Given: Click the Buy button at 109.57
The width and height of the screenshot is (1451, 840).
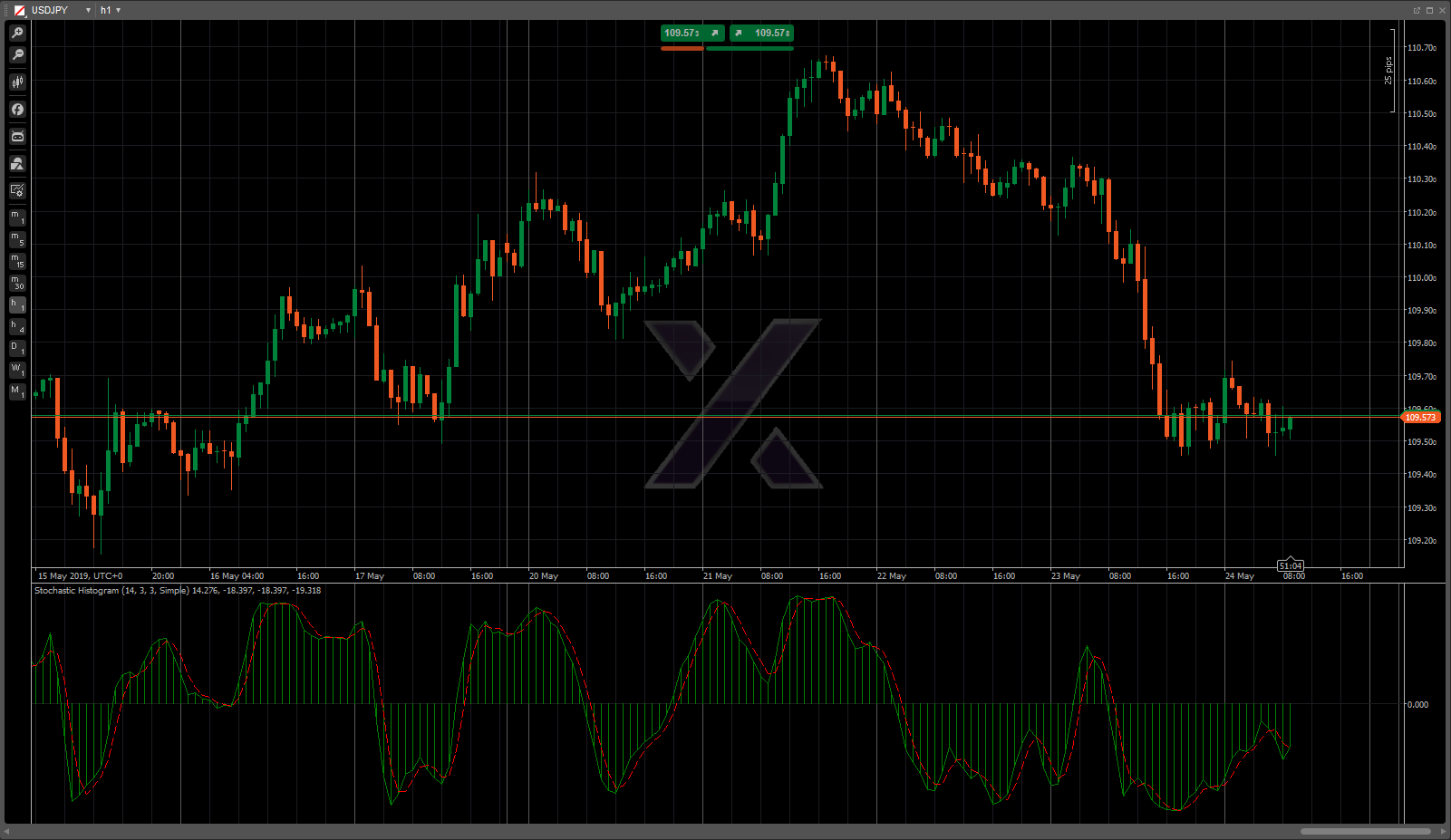Looking at the screenshot, I should coord(761,34).
